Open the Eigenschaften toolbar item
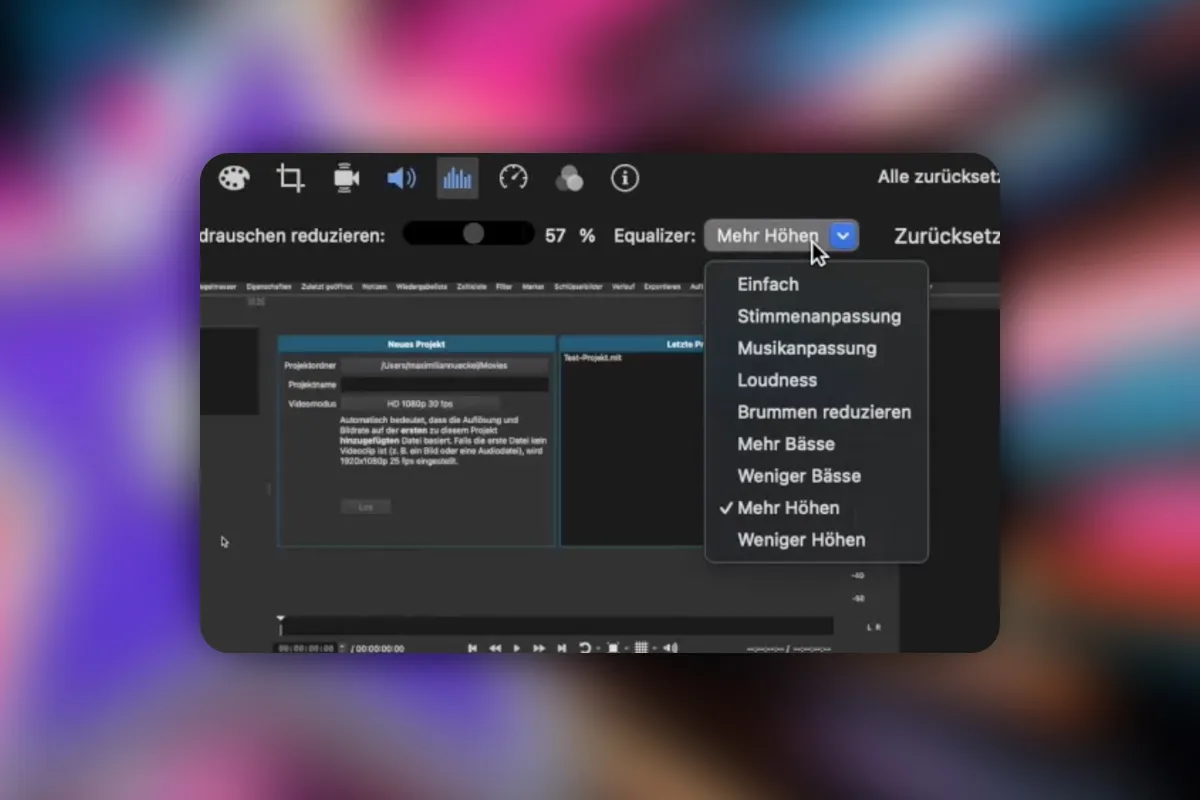The image size is (1200, 800). (x=269, y=287)
